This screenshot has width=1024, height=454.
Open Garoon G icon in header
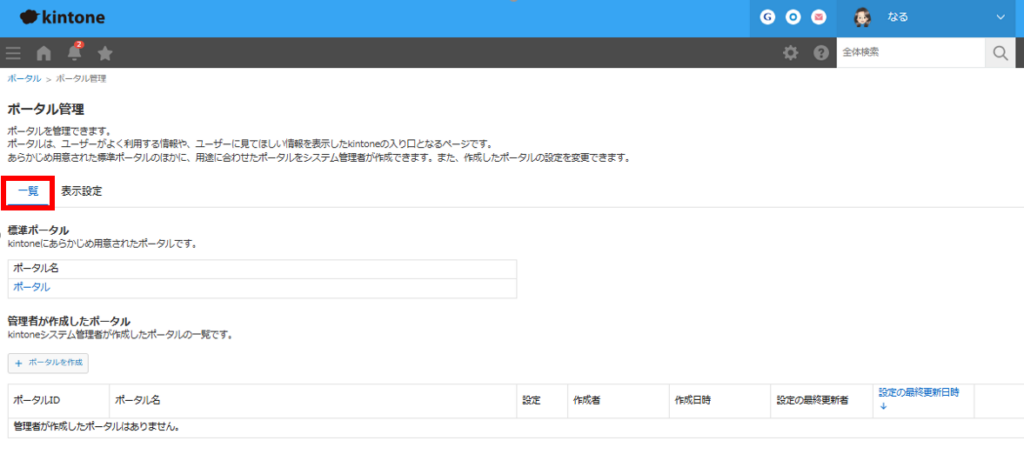(x=768, y=17)
